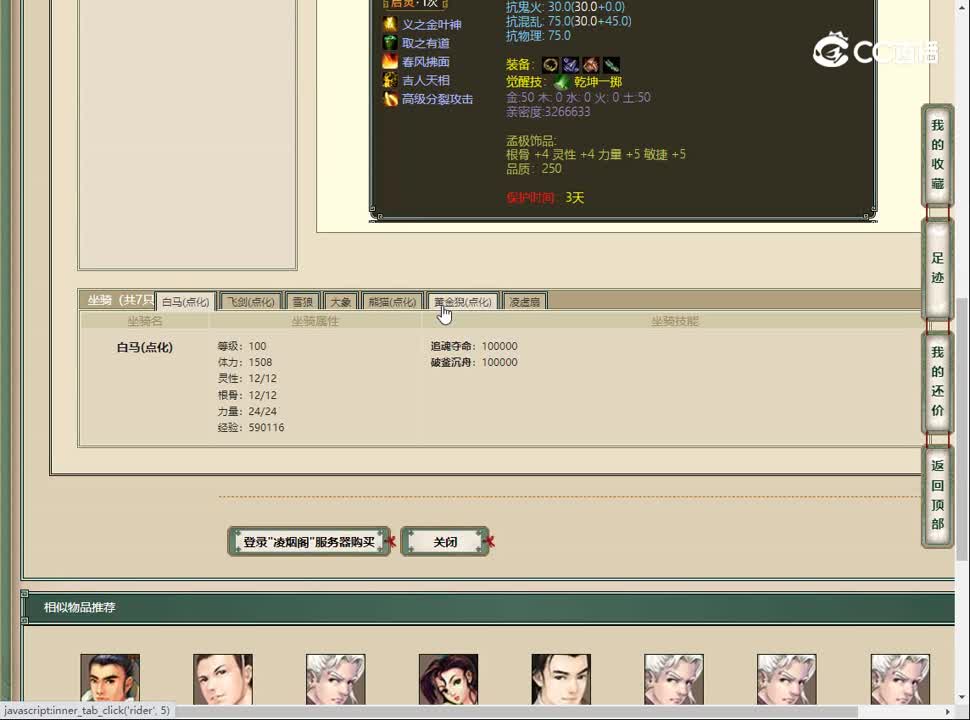Viewport: 970px width, 720px height.
Task: Open 我的还价 side panel button
Action: tap(937, 381)
